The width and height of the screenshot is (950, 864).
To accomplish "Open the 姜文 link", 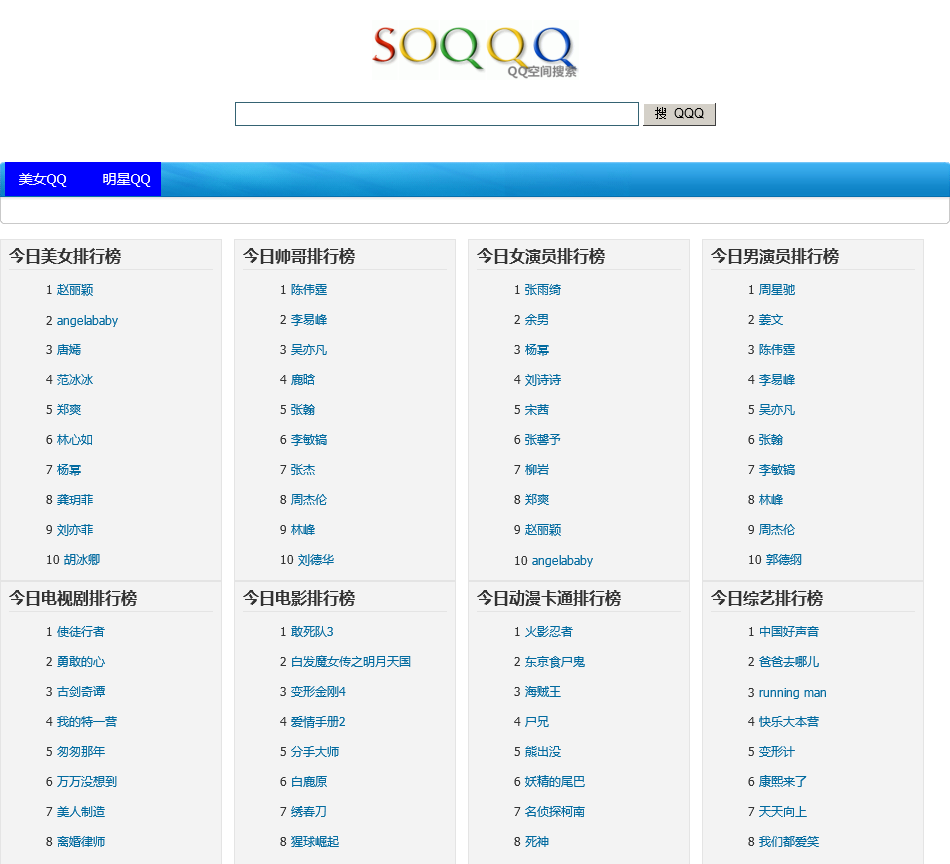I will click(x=771, y=320).
